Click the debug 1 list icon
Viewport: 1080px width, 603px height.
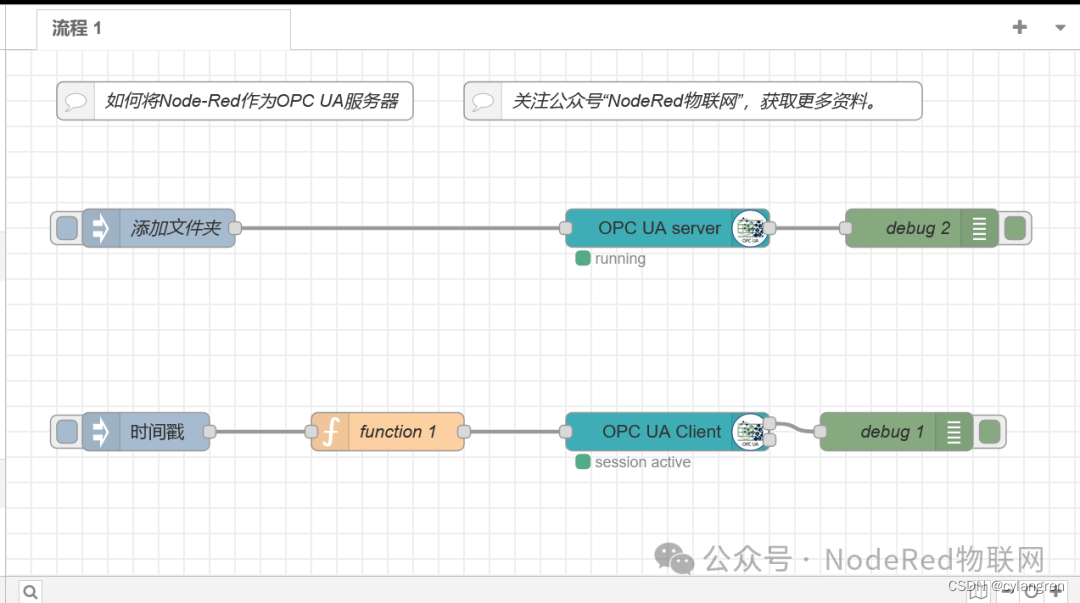click(x=954, y=432)
